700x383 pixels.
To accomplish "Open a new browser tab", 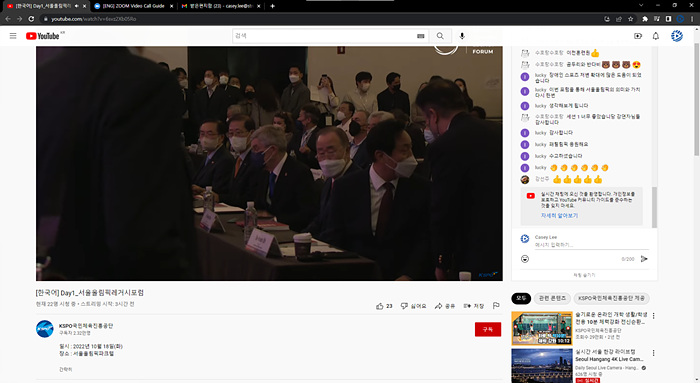I will click(x=272, y=6).
